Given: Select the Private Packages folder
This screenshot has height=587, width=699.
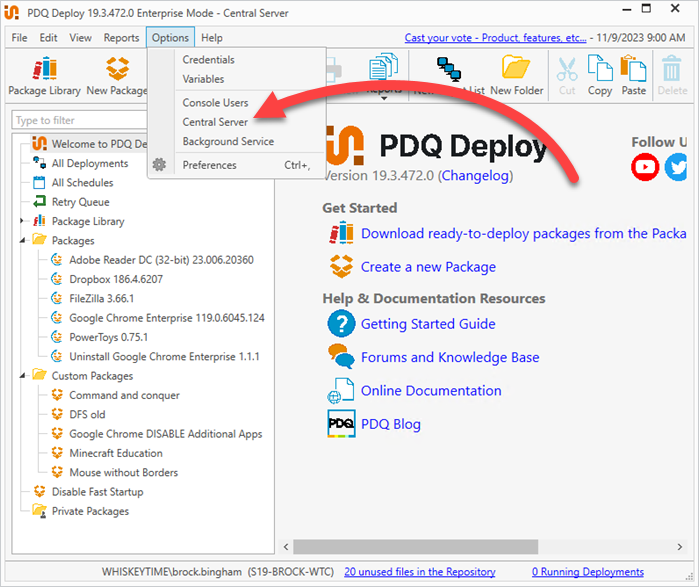Looking at the screenshot, I should 90,511.
